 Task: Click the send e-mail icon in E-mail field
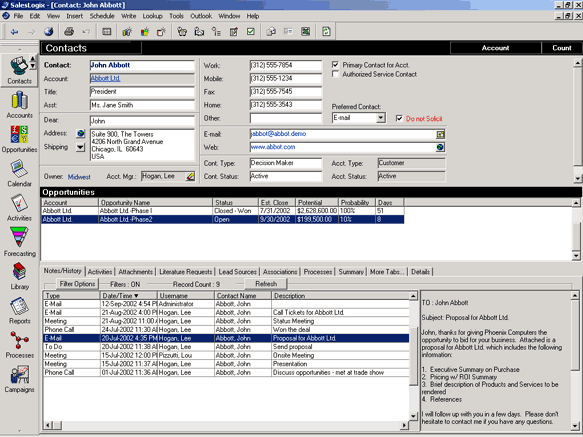tap(440, 134)
